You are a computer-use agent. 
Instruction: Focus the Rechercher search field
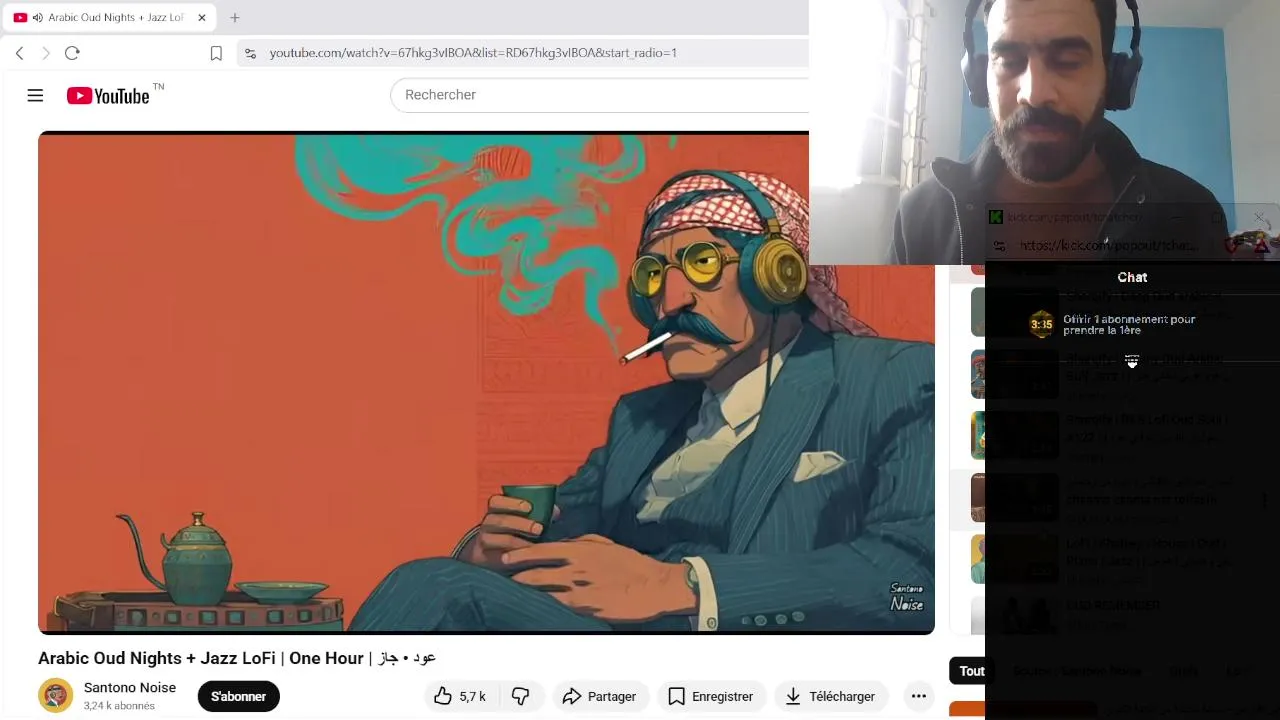[x=600, y=95]
